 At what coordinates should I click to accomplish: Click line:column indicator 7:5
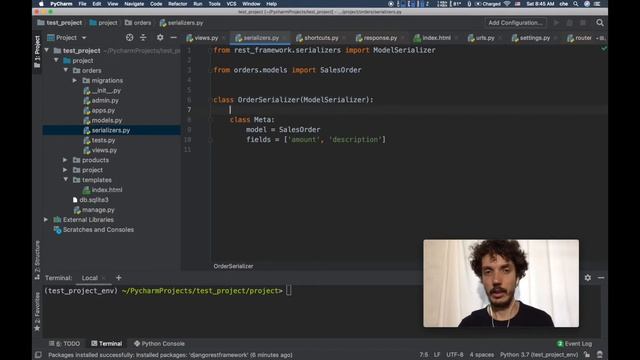[424, 355]
